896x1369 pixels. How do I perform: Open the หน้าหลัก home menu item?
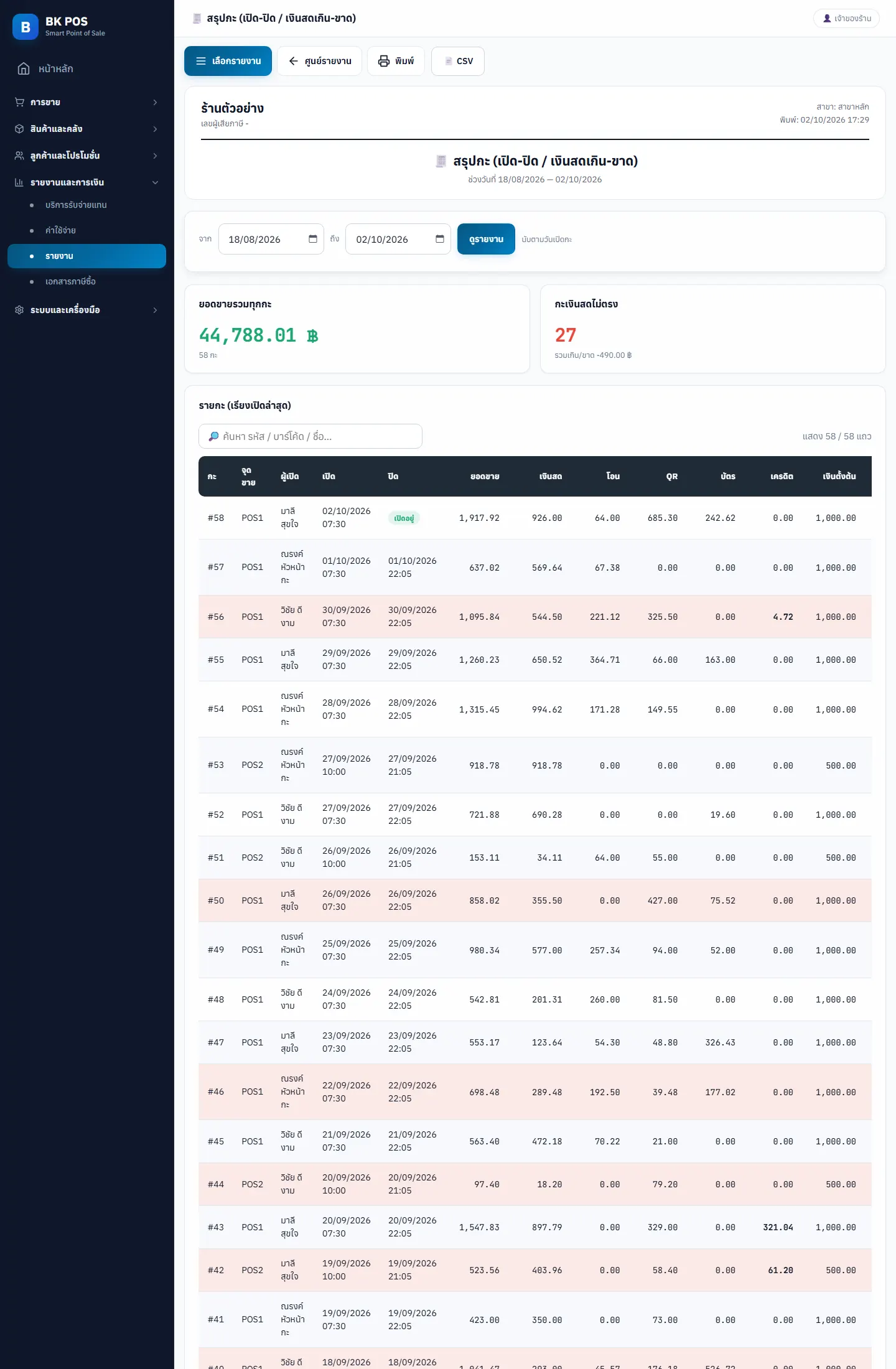coord(86,68)
